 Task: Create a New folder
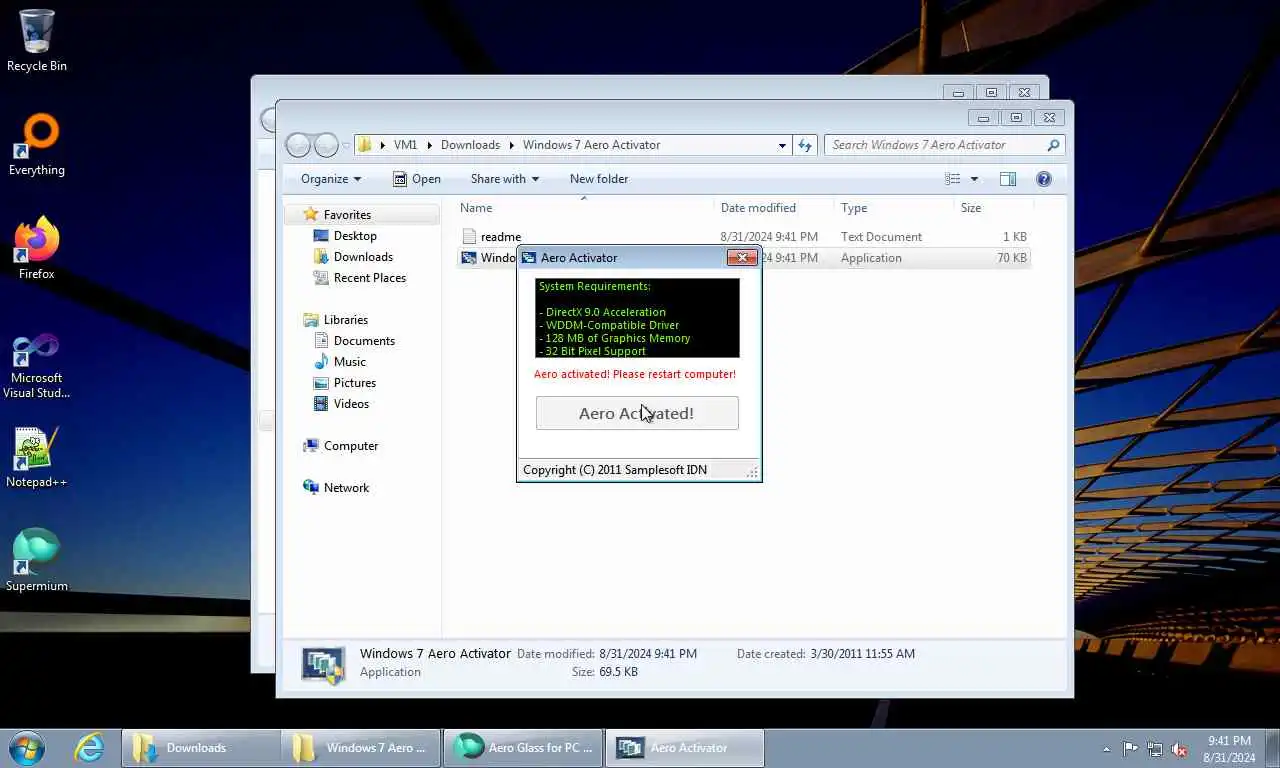(599, 179)
